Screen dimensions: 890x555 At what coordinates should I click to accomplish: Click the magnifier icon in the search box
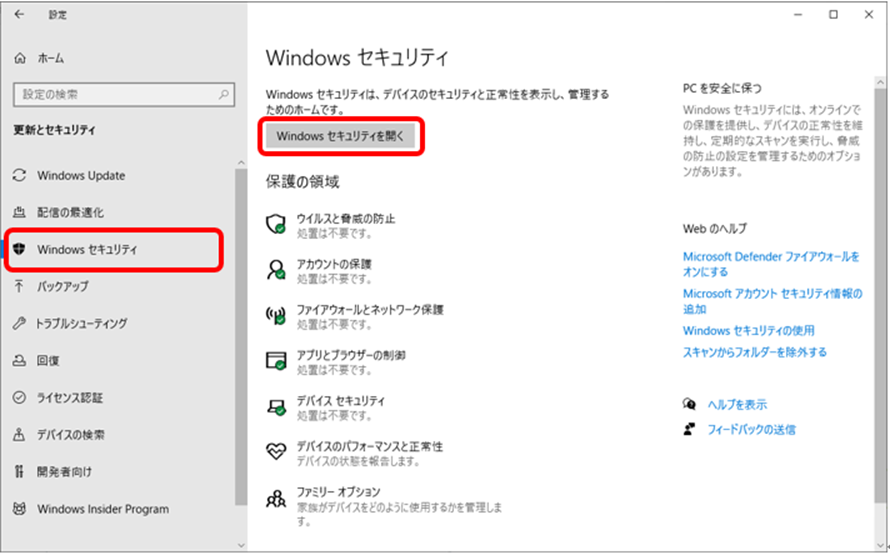click(224, 94)
